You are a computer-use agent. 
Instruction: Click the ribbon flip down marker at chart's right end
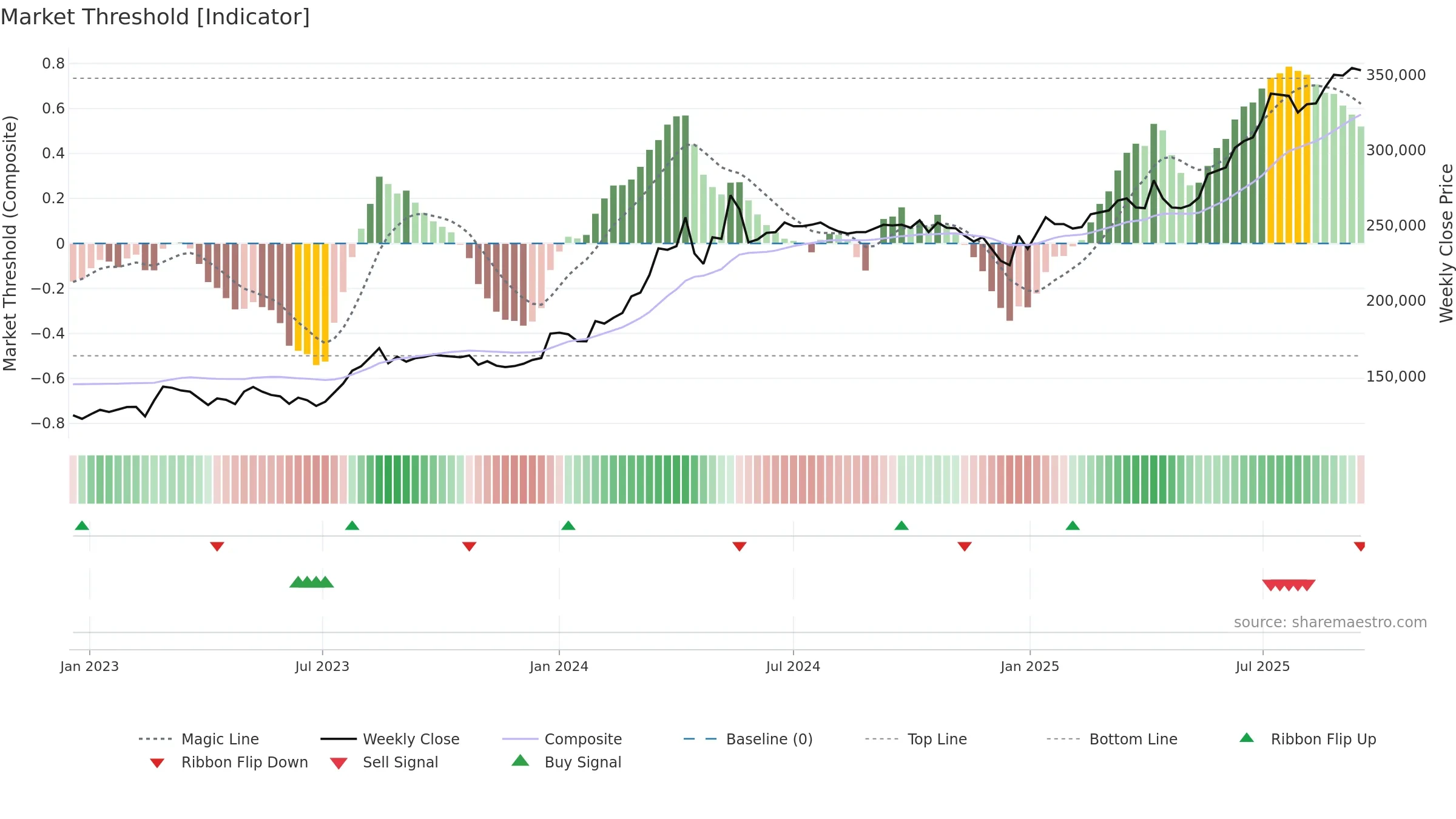pyautogui.click(x=1360, y=547)
